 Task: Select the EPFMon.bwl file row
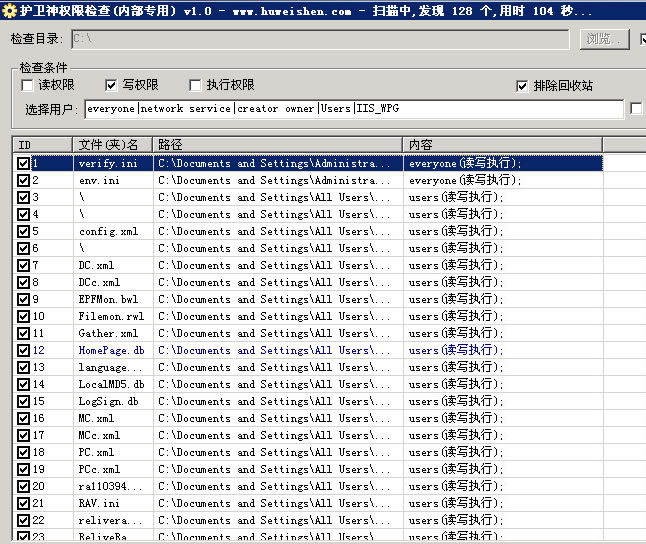click(x=108, y=299)
